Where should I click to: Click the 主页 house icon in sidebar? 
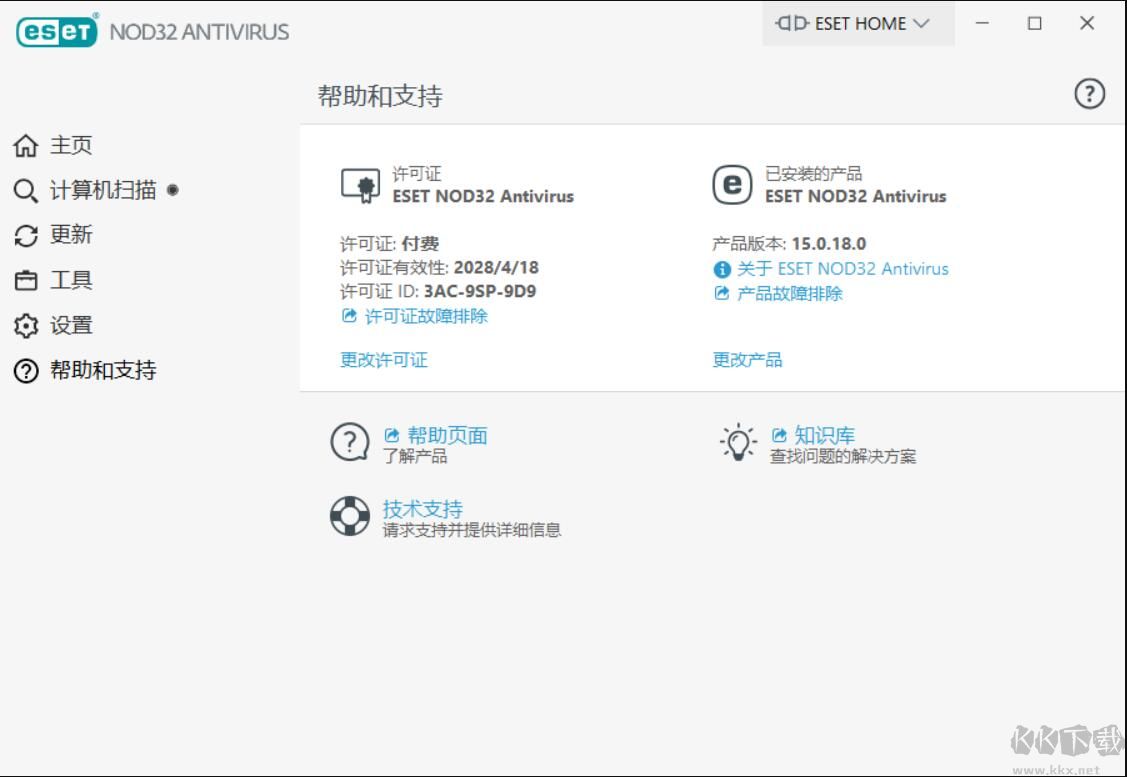[x=25, y=145]
